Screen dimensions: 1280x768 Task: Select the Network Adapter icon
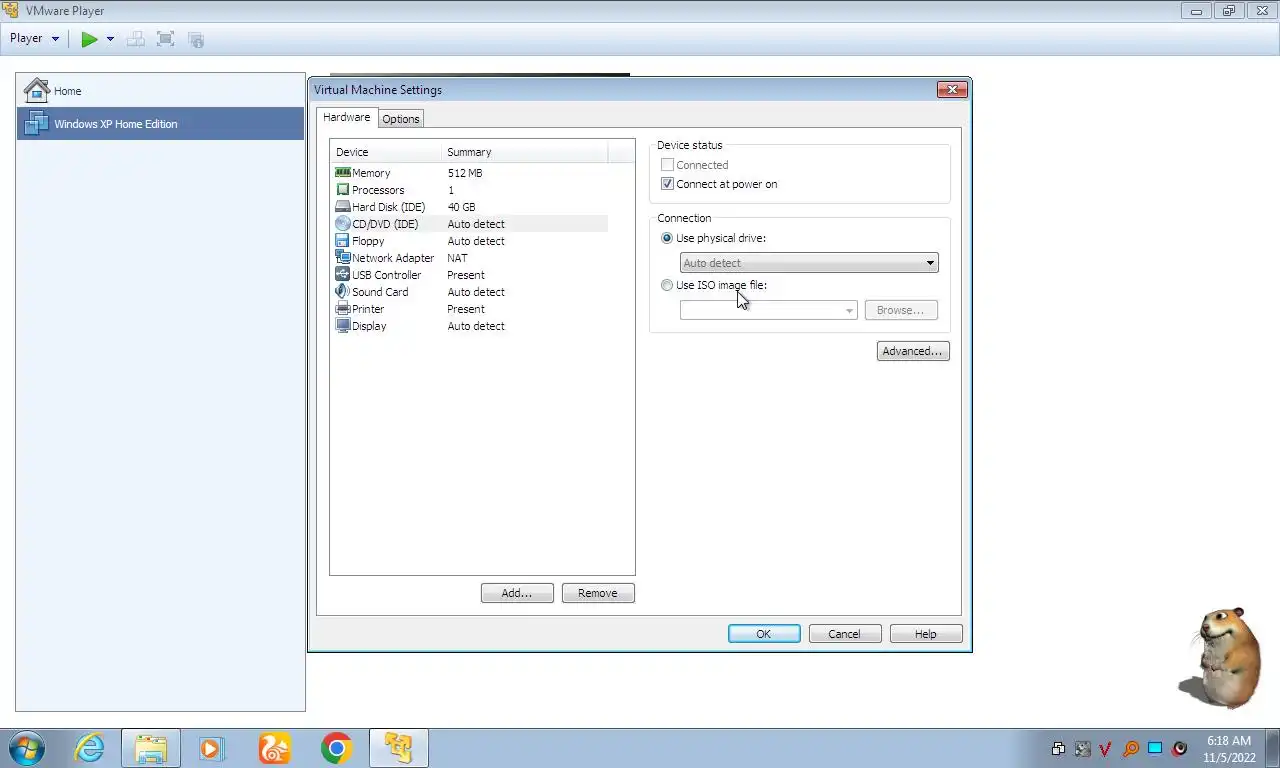[x=343, y=258]
